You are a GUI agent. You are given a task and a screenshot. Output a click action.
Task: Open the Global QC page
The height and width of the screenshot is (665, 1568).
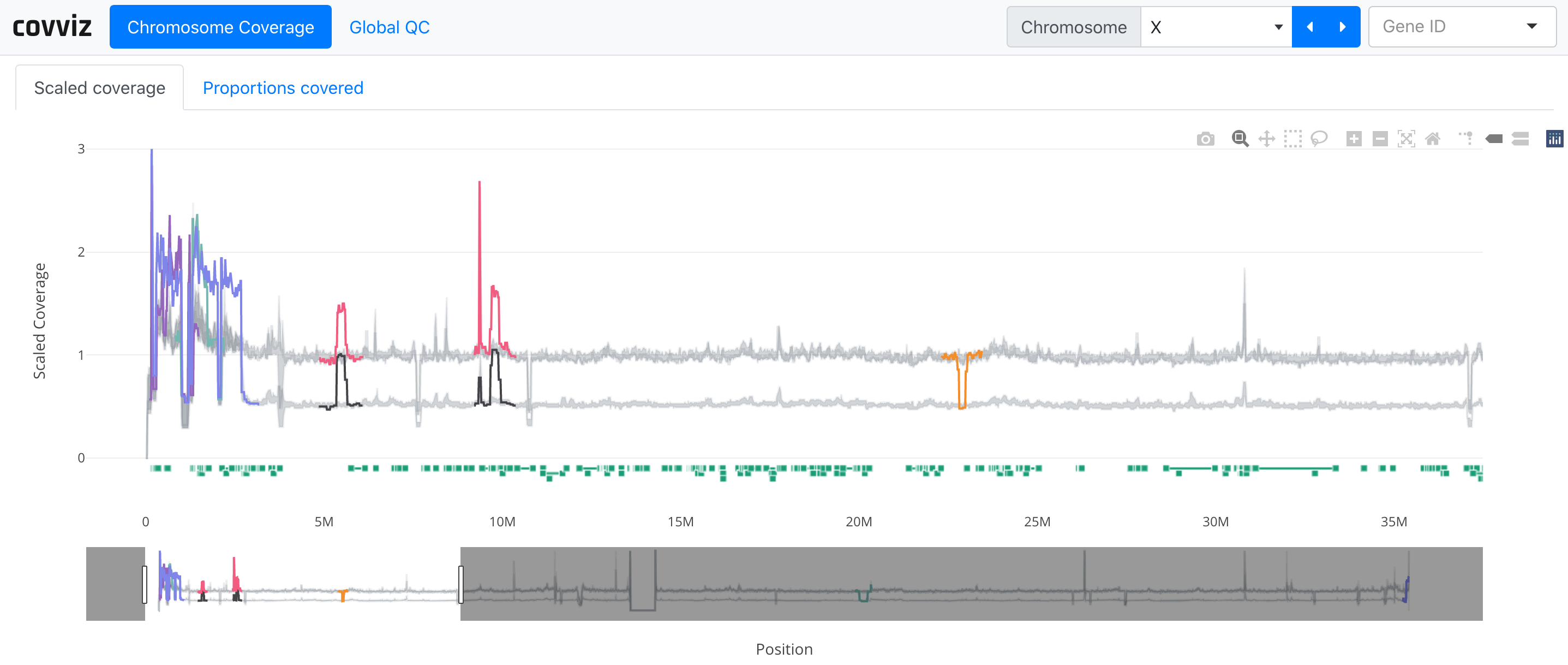[x=389, y=27]
